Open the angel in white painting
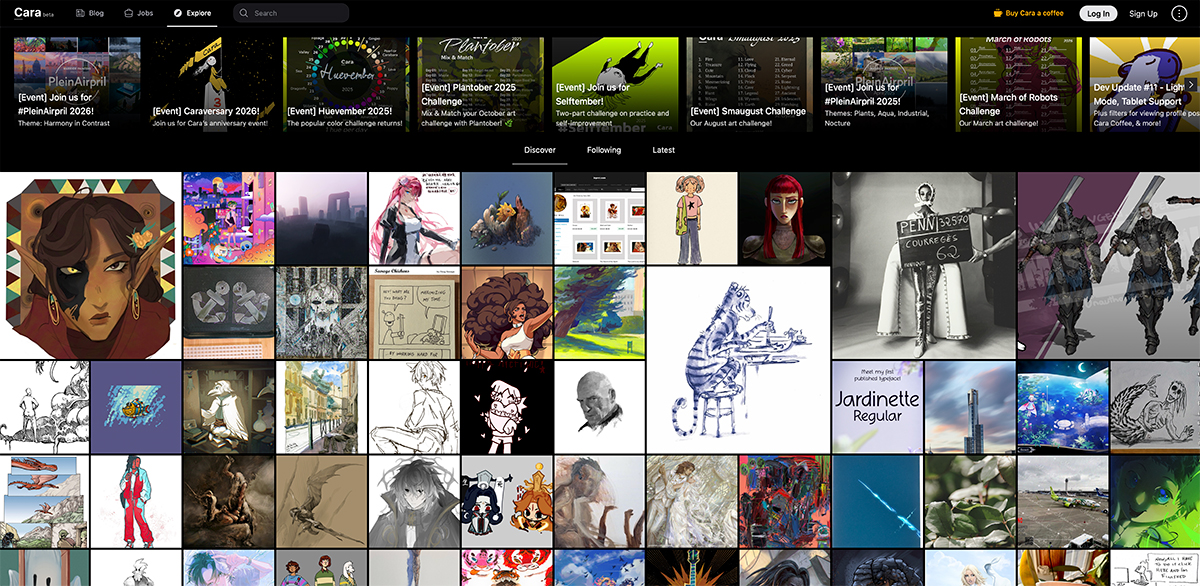Screen dimensions: 1200x586 coord(692,502)
